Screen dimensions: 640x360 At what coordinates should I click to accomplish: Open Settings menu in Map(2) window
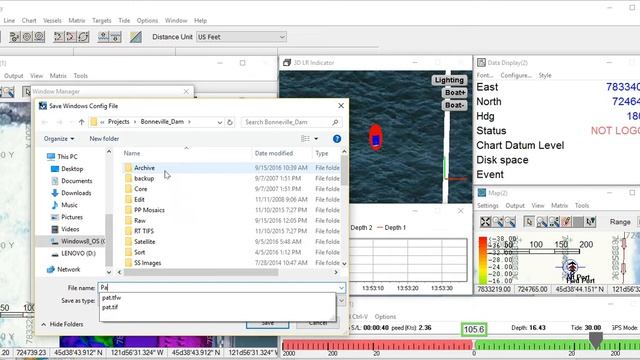(488, 205)
